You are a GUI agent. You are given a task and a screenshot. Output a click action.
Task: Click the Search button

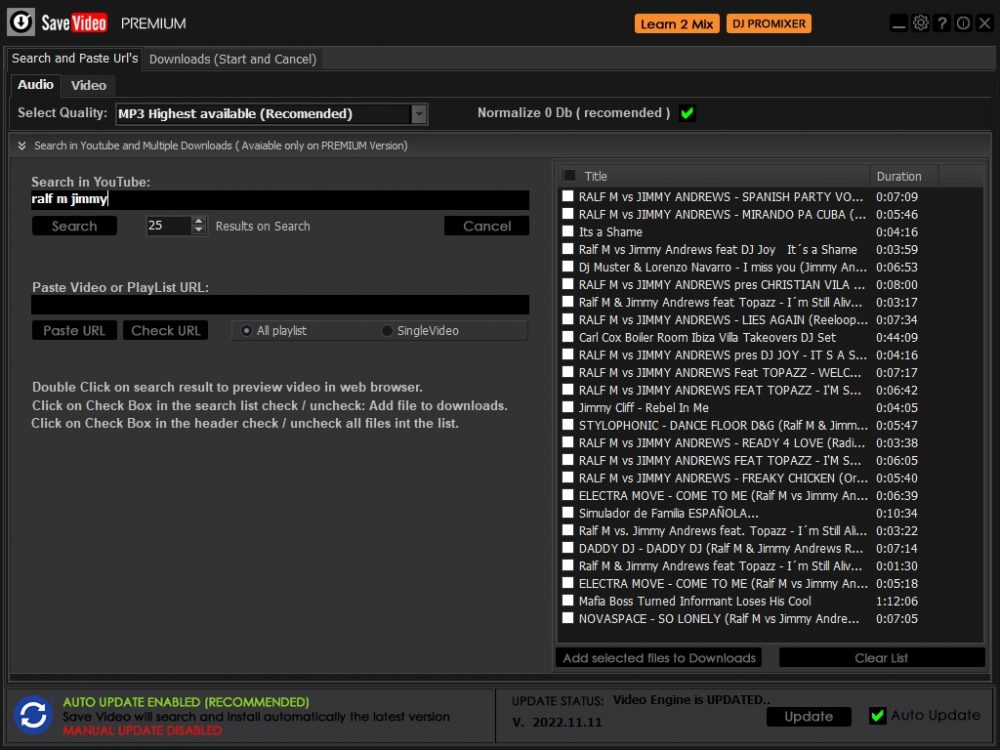[x=74, y=226]
